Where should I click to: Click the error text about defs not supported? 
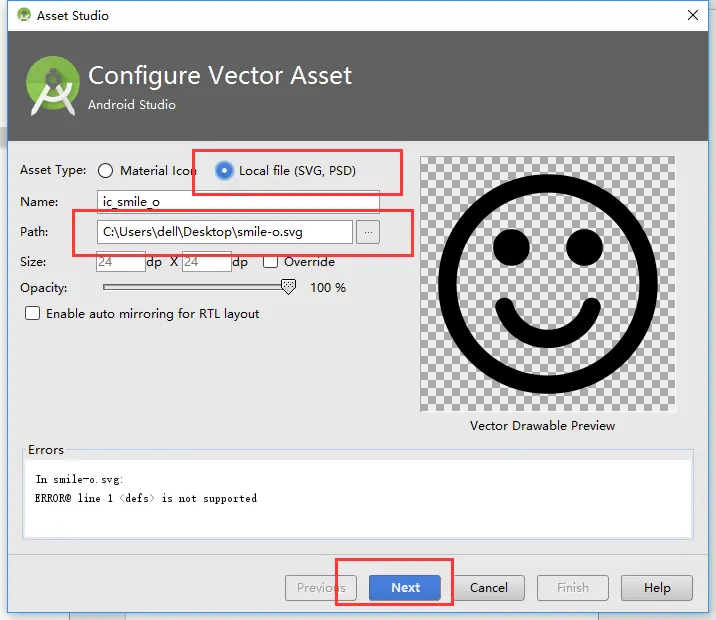click(x=146, y=498)
